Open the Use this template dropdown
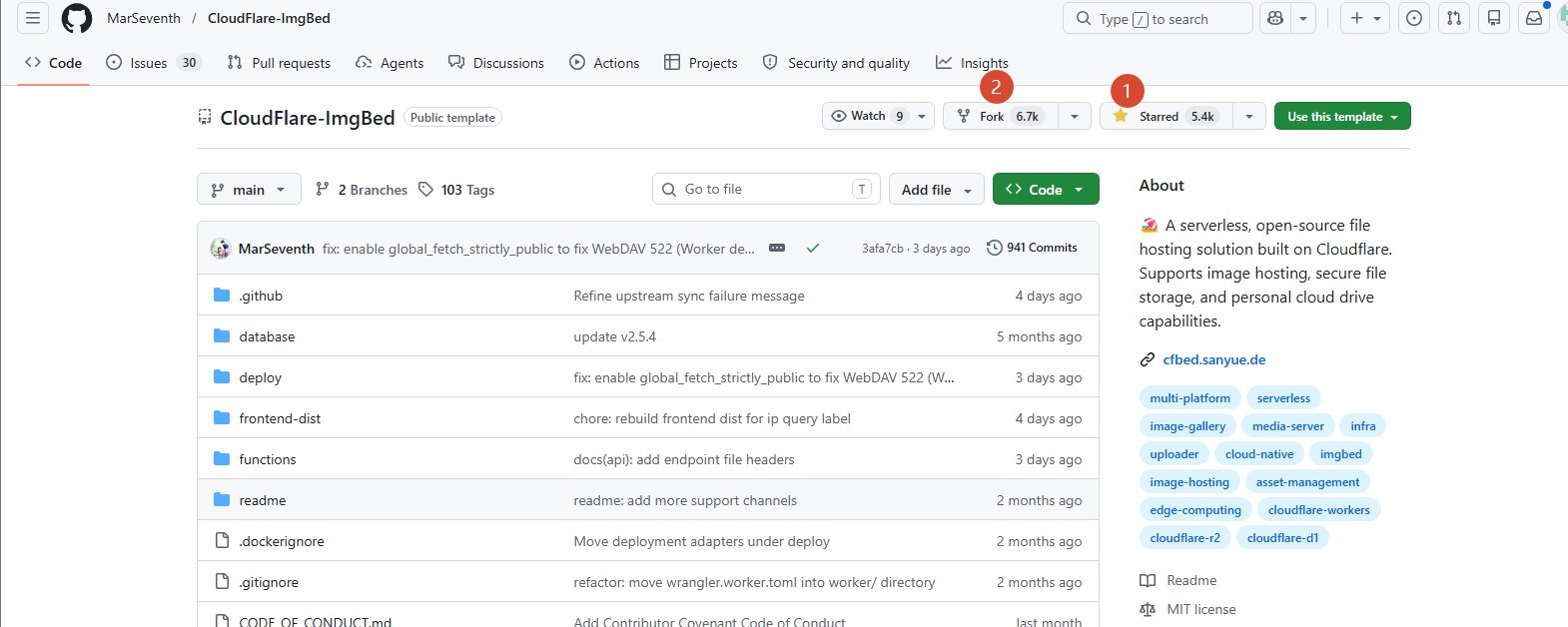1568x627 pixels. click(x=1342, y=116)
